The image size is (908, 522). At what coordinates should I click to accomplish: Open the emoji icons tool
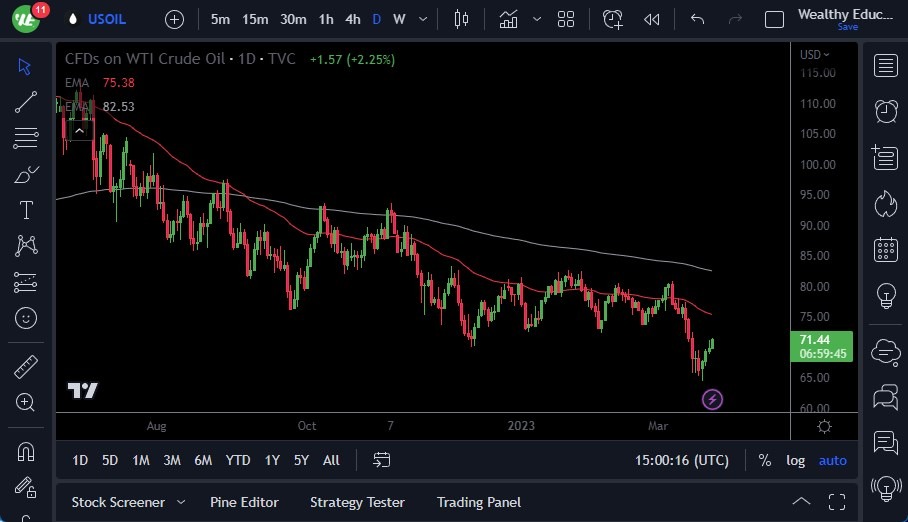pos(26,318)
